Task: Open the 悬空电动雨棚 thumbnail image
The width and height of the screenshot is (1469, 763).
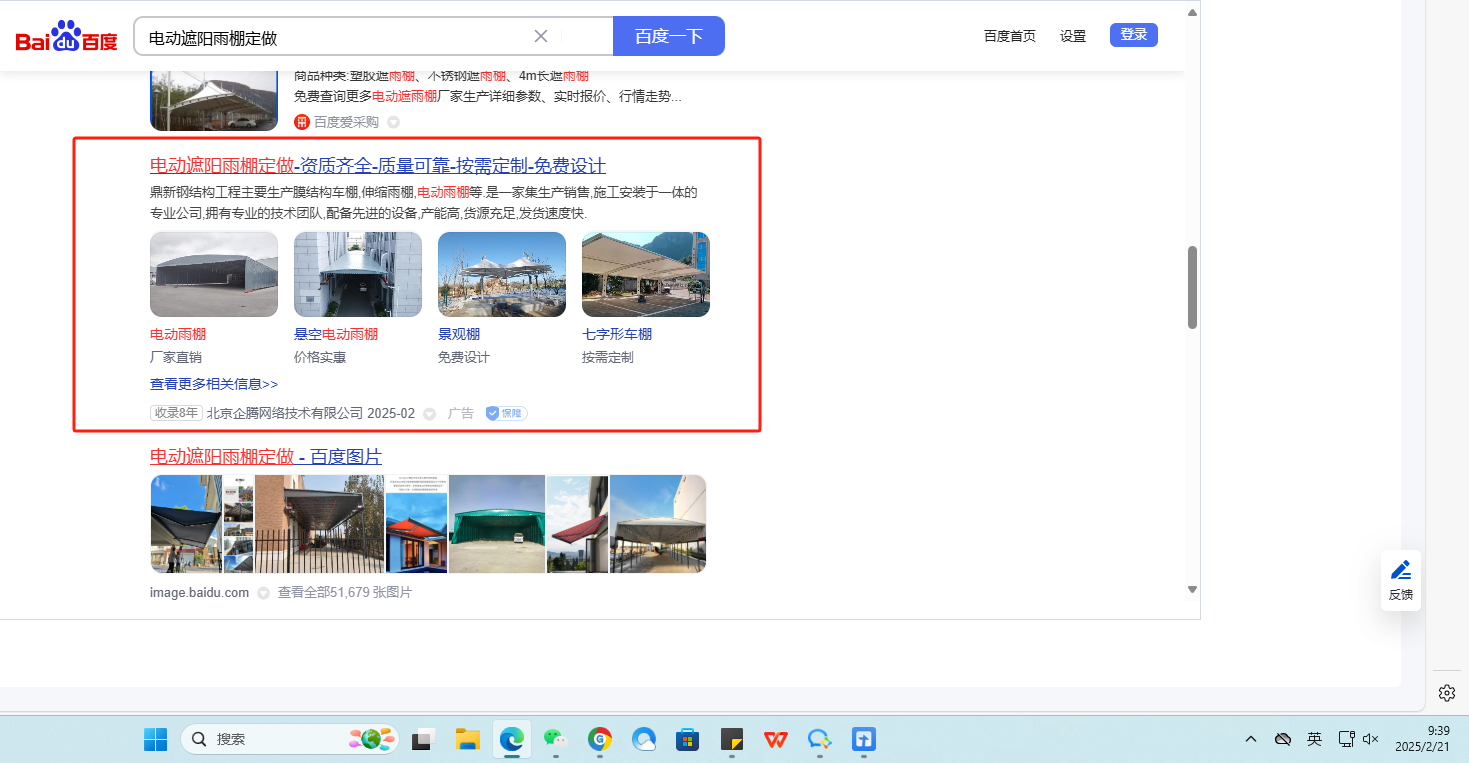Action: 358,274
